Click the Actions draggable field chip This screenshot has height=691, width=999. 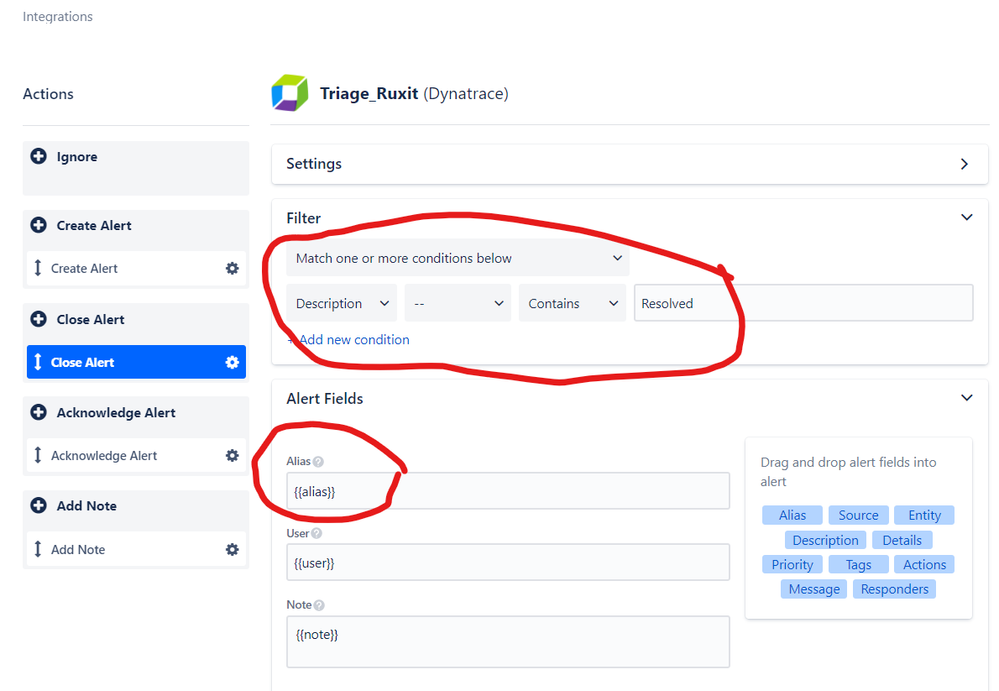(x=924, y=564)
